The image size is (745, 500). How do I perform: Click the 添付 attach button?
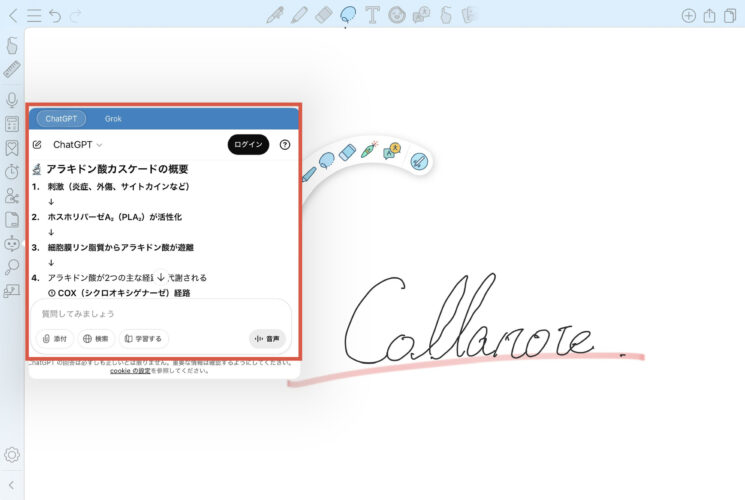click(55, 339)
